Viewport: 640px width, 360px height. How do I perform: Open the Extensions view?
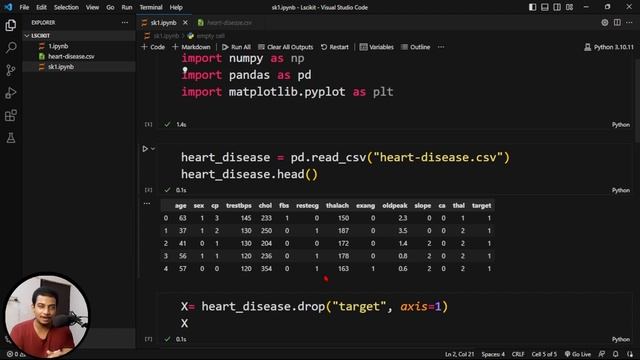11,115
